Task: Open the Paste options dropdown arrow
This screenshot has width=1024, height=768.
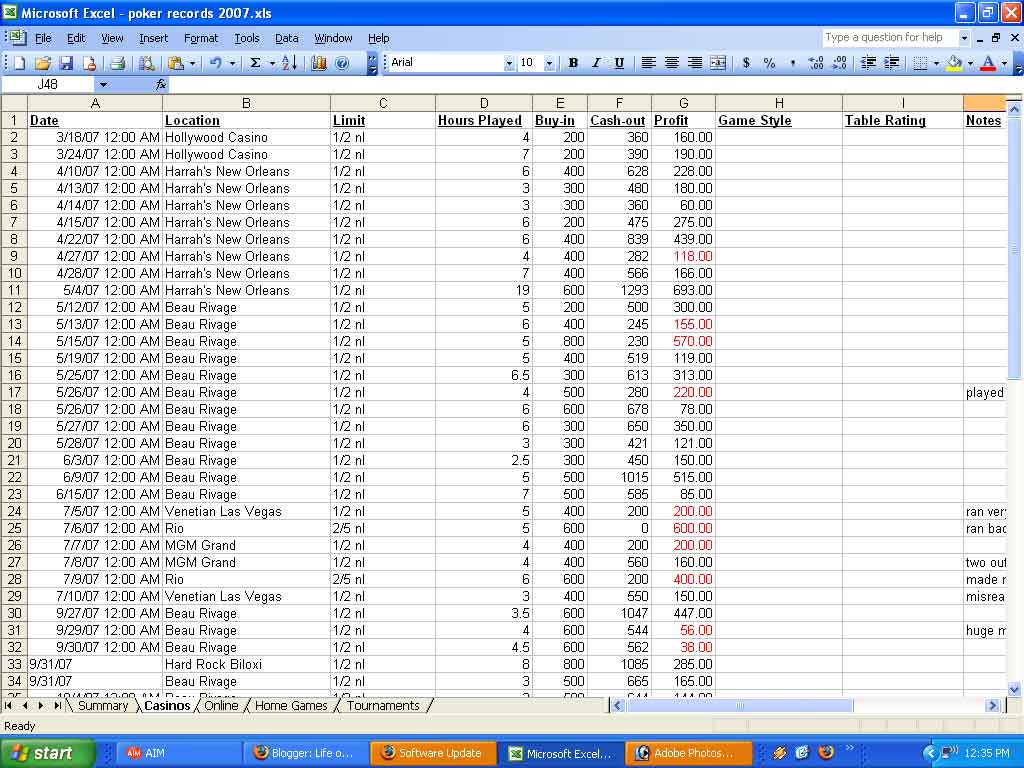Action: (193, 63)
